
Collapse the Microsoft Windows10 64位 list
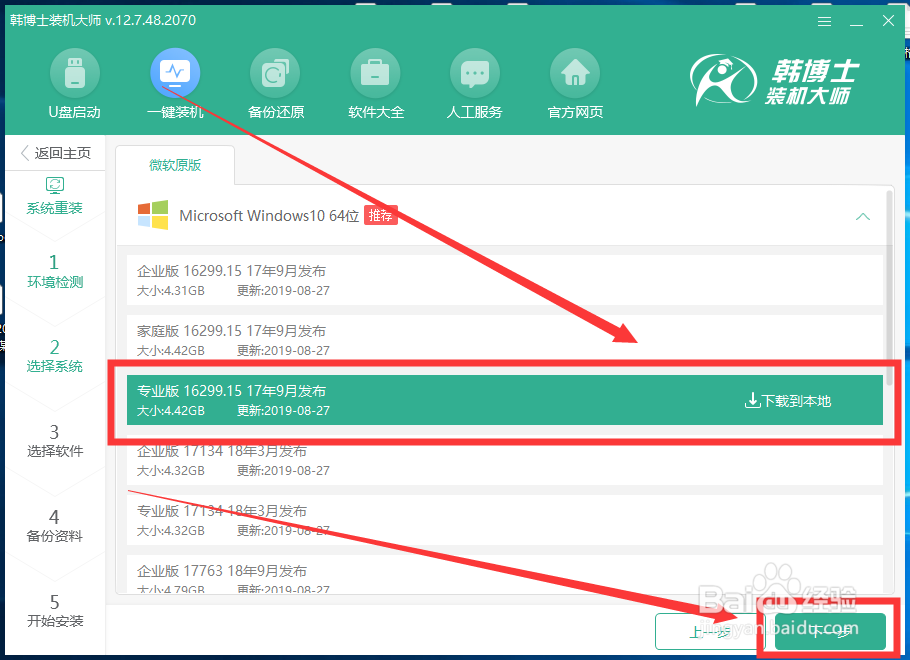click(862, 217)
